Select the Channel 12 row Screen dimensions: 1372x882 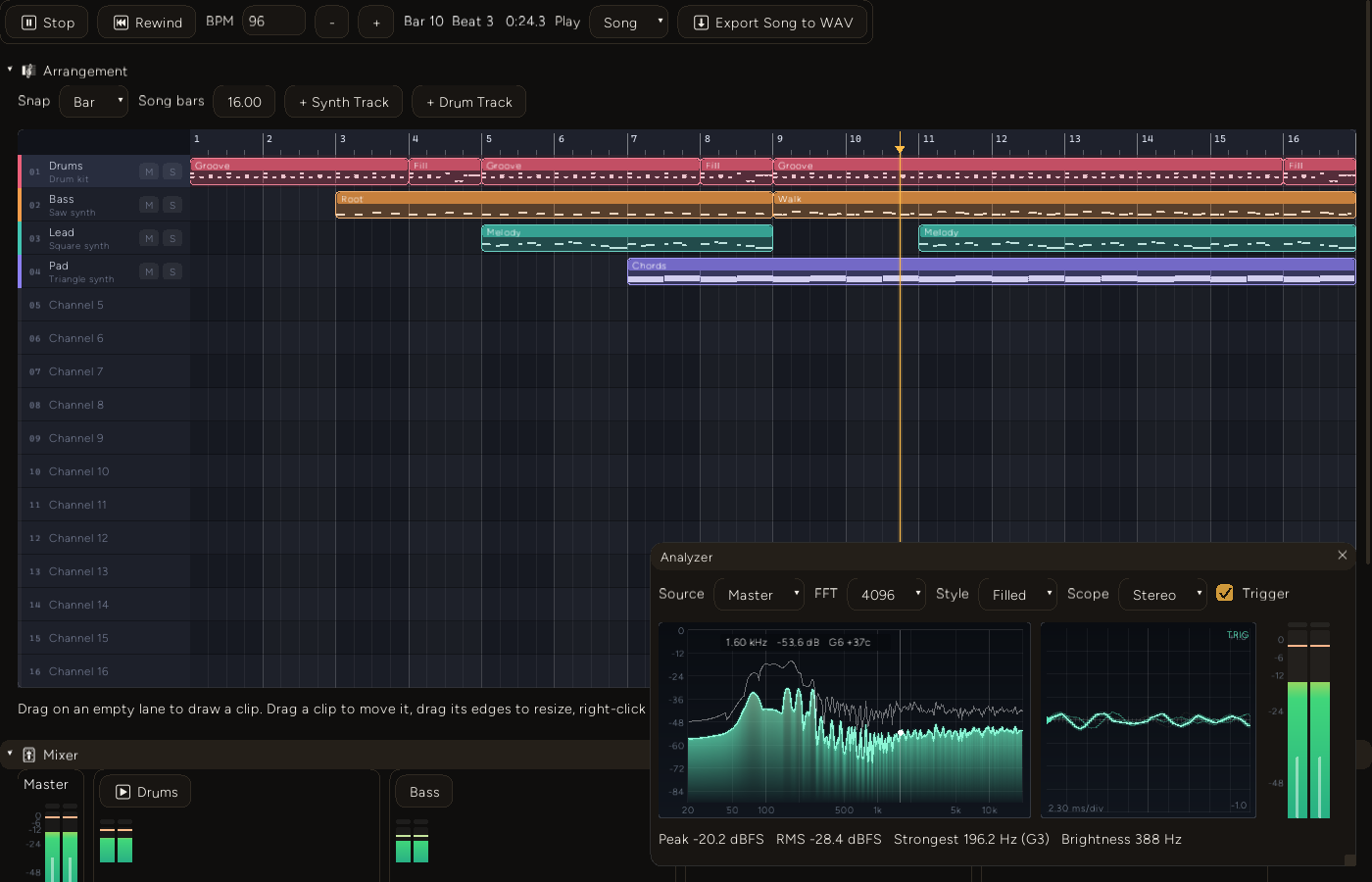click(x=104, y=538)
